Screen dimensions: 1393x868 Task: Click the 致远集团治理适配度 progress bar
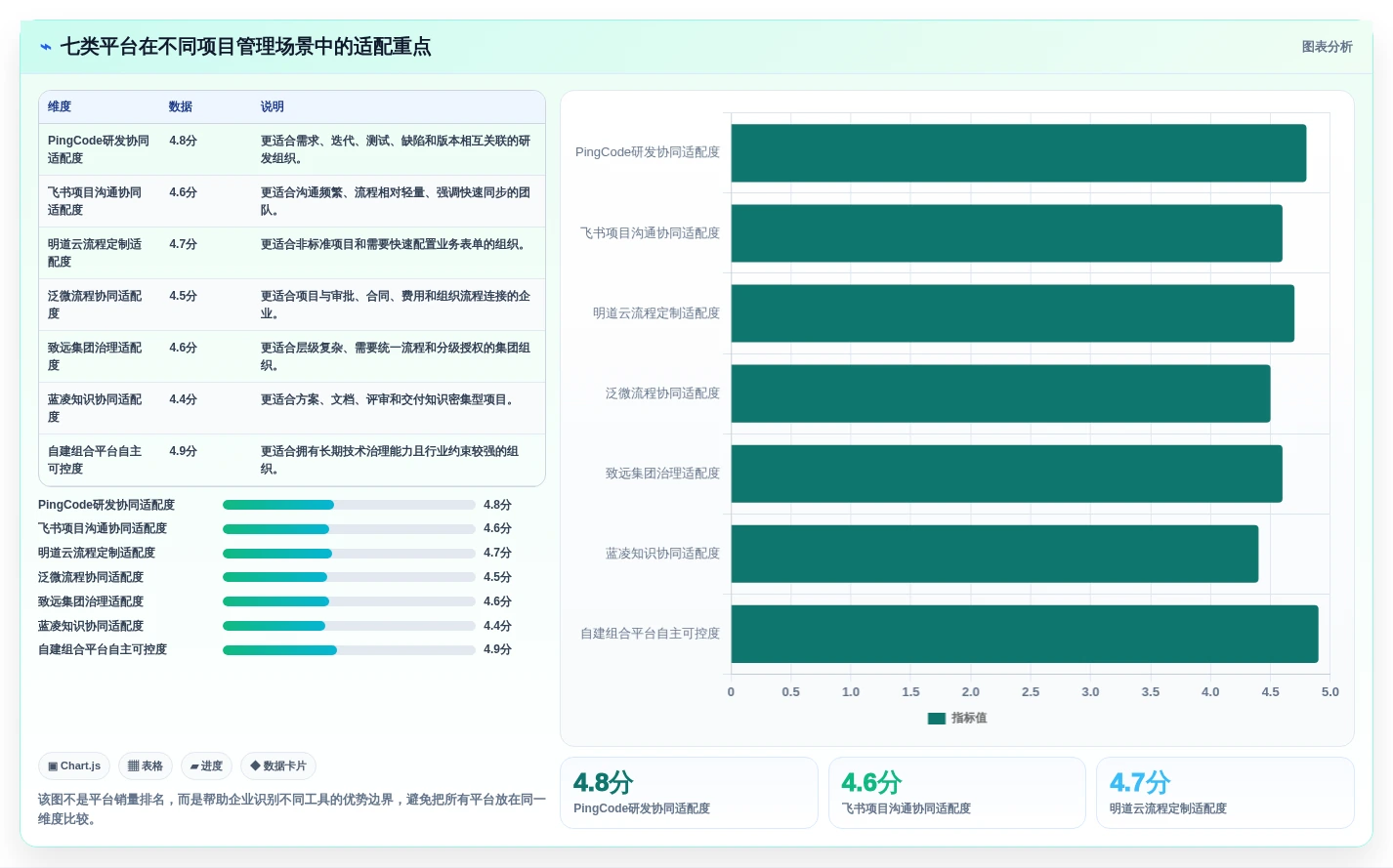(x=349, y=601)
